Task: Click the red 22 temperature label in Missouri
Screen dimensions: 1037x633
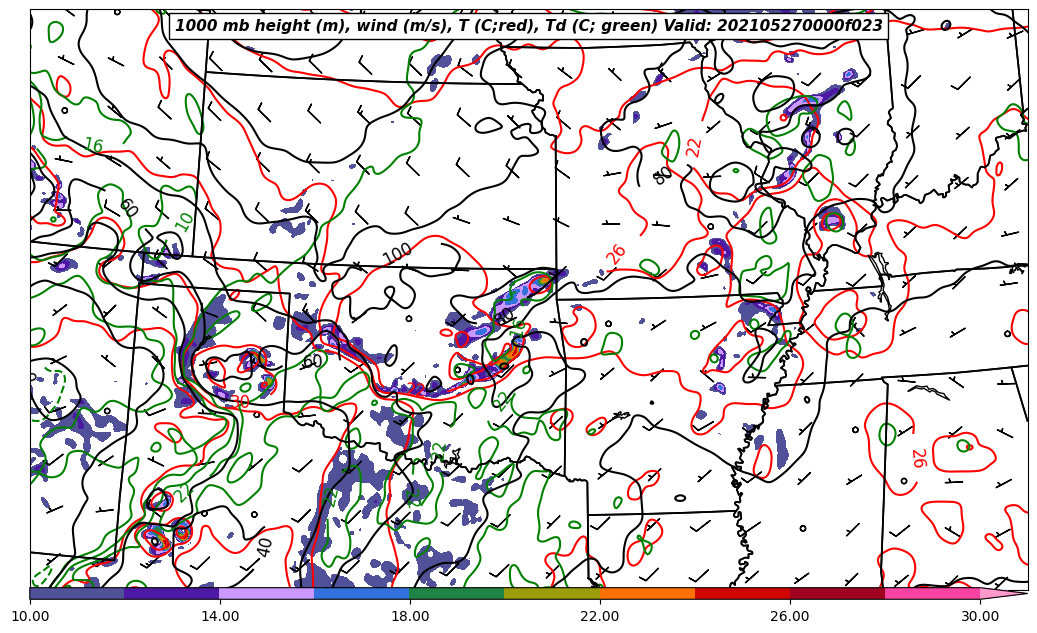Action: (x=693, y=147)
